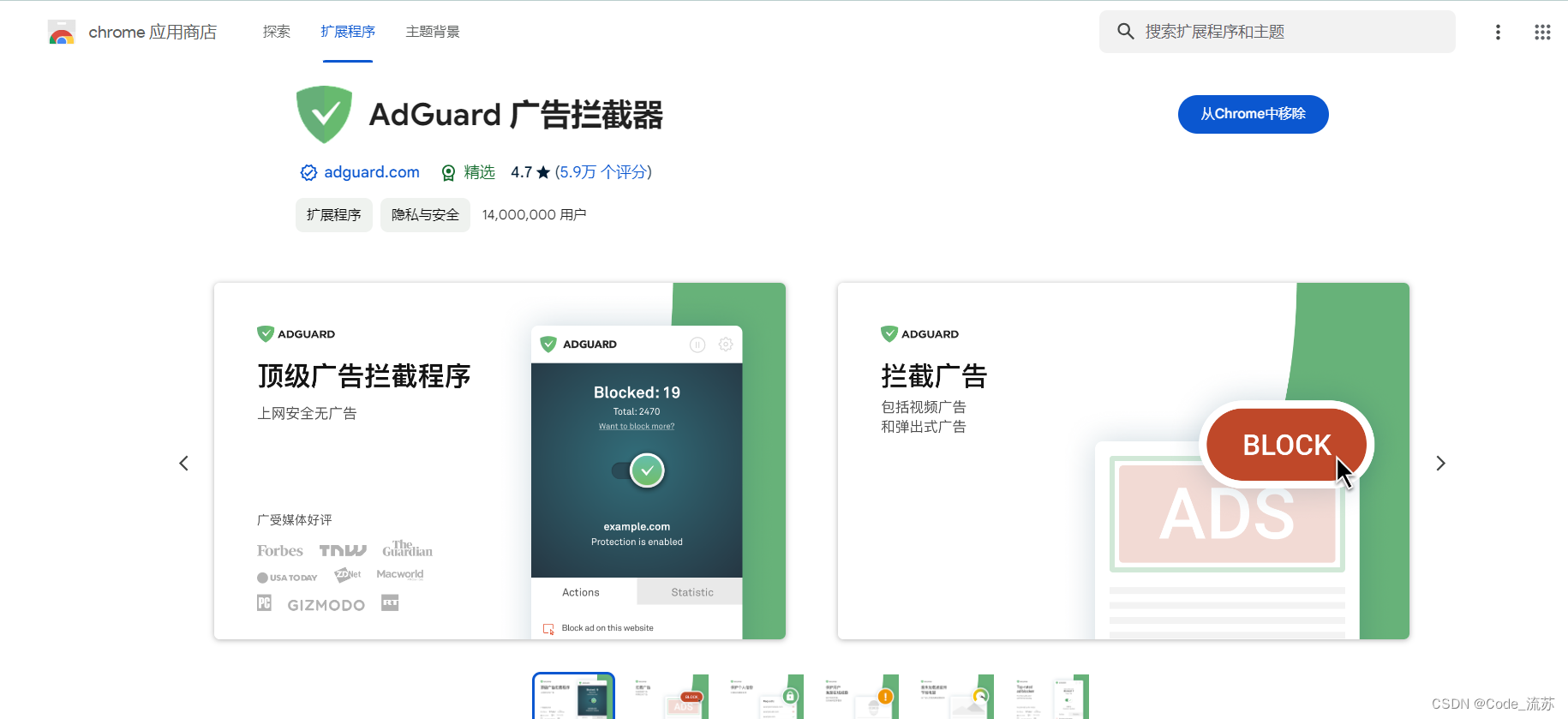Open the adguard.com link

coord(372,172)
